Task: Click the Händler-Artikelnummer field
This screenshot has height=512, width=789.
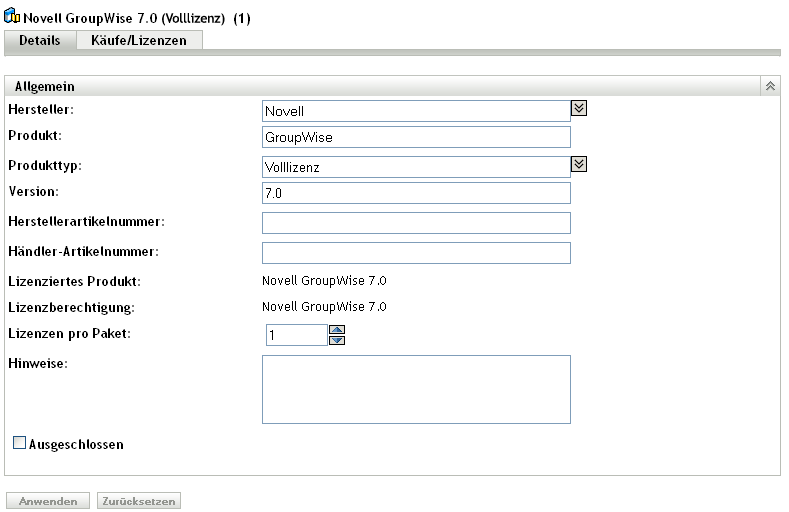Action: click(x=415, y=252)
